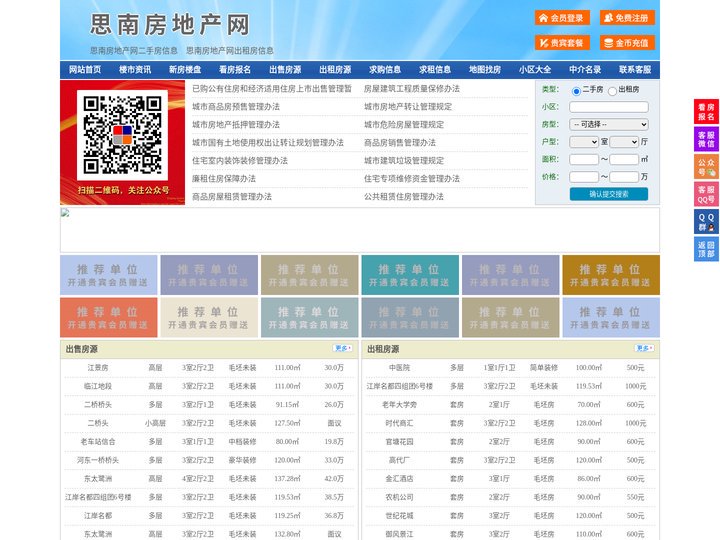Open 中介名录 navigation item
The width and height of the screenshot is (720, 540).
(585, 70)
